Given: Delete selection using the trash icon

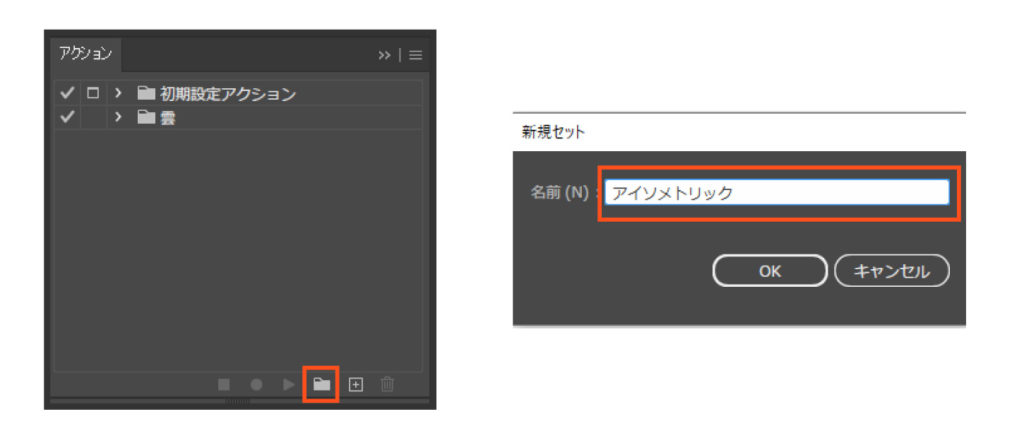Looking at the screenshot, I should tap(388, 384).
